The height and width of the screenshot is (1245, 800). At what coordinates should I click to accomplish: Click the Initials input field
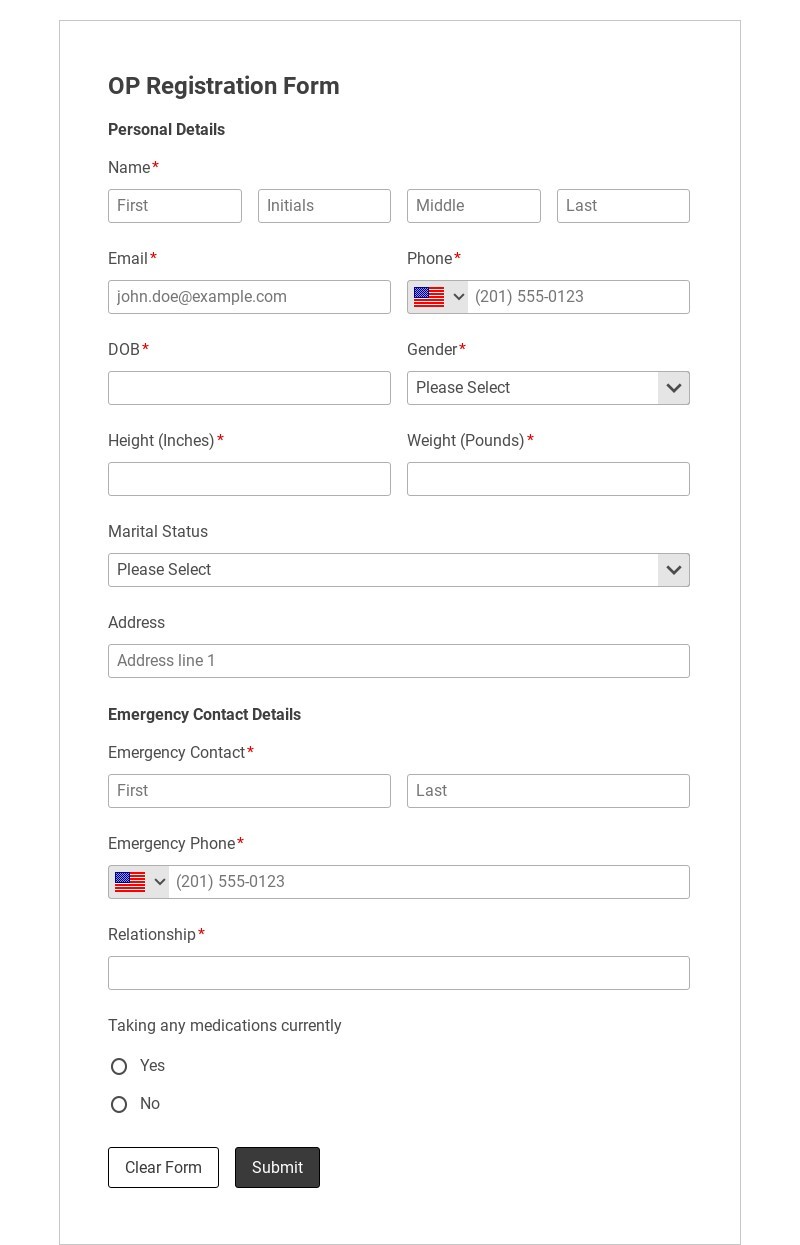(324, 206)
